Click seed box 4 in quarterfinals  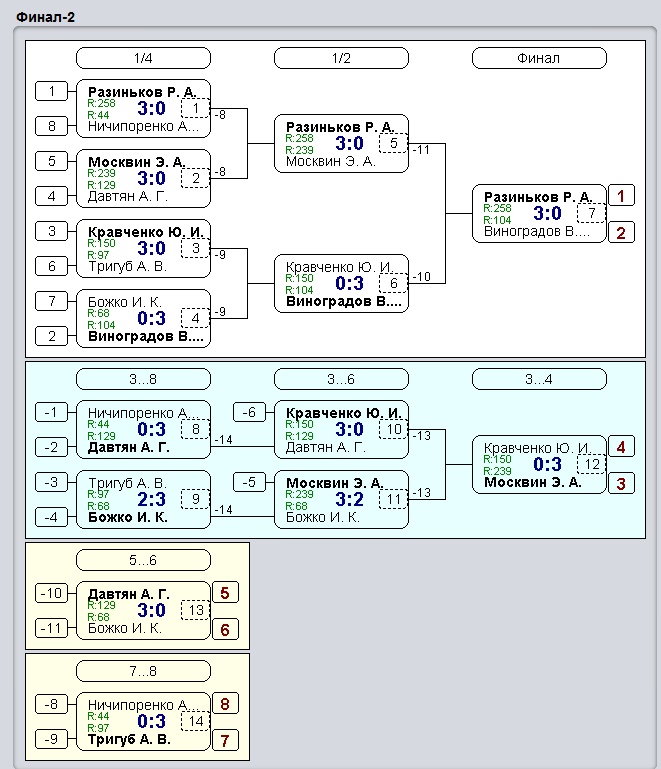click(51, 196)
